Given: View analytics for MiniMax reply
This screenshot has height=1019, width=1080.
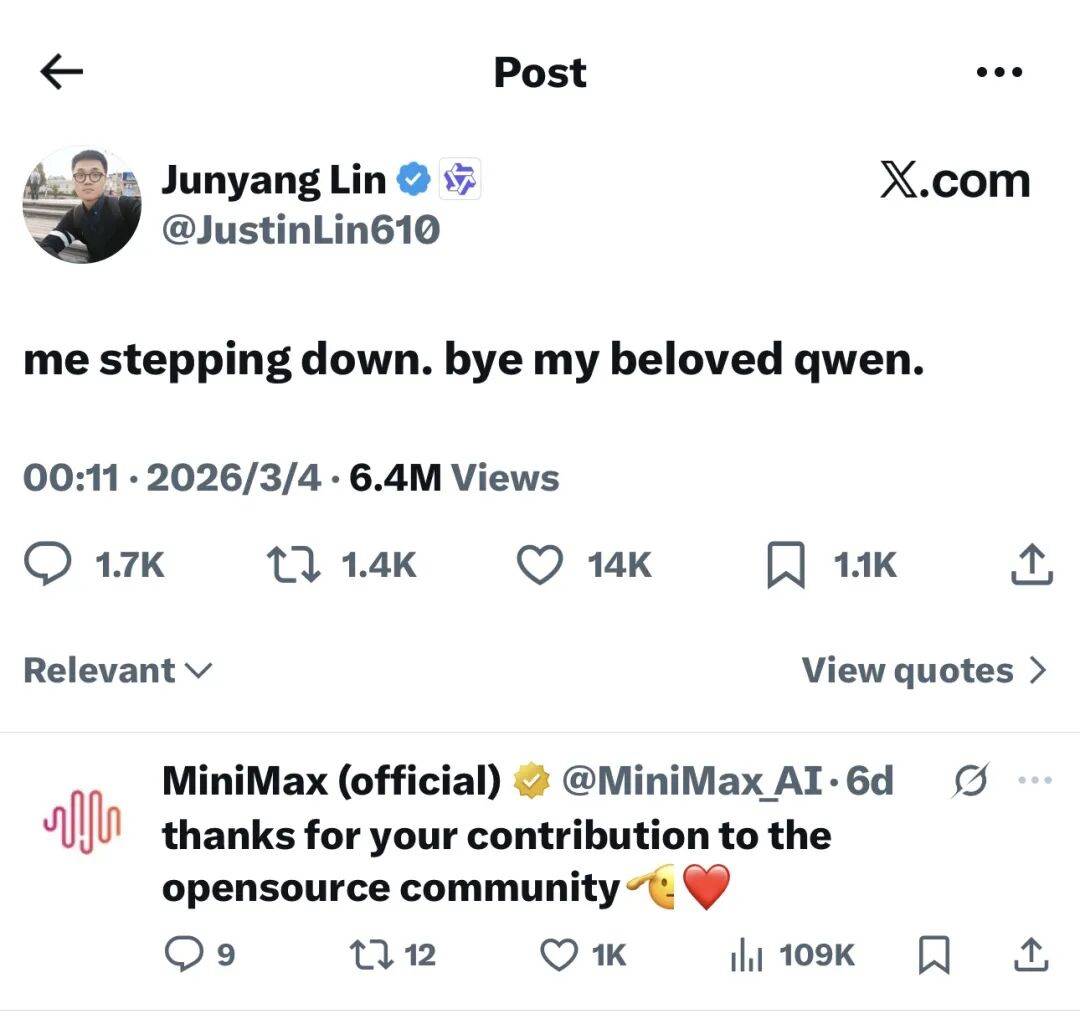Looking at the screenshot, I should coord(747,955).
